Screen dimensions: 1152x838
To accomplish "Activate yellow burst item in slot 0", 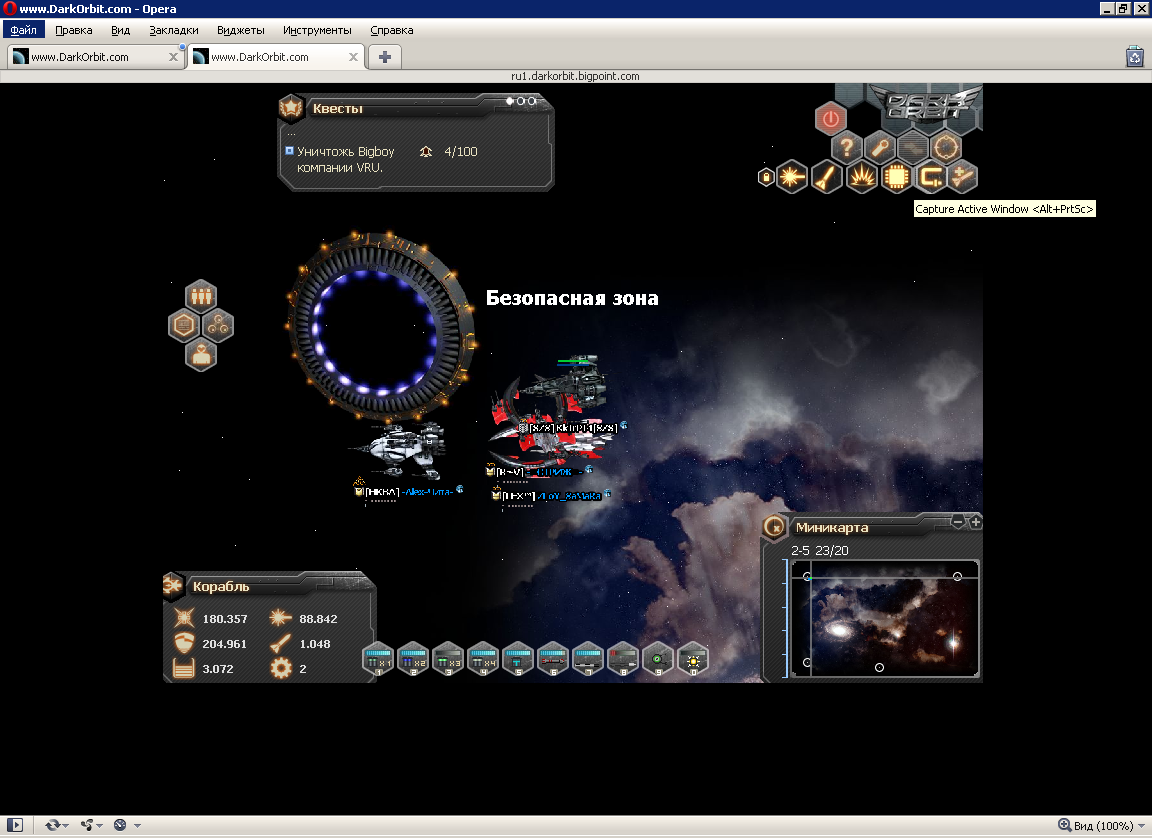I will (692, 659).
